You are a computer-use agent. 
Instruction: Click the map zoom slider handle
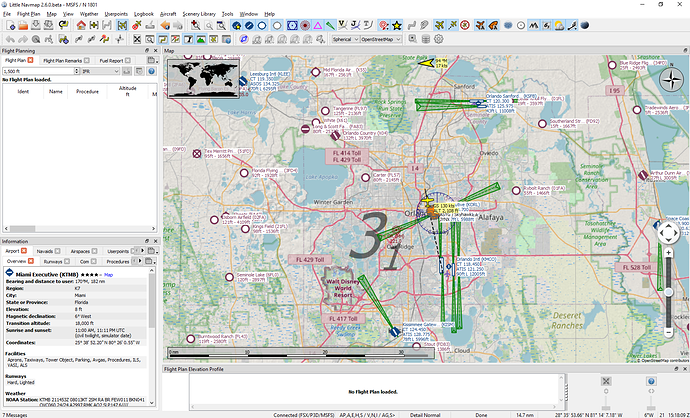pos(669,292)
